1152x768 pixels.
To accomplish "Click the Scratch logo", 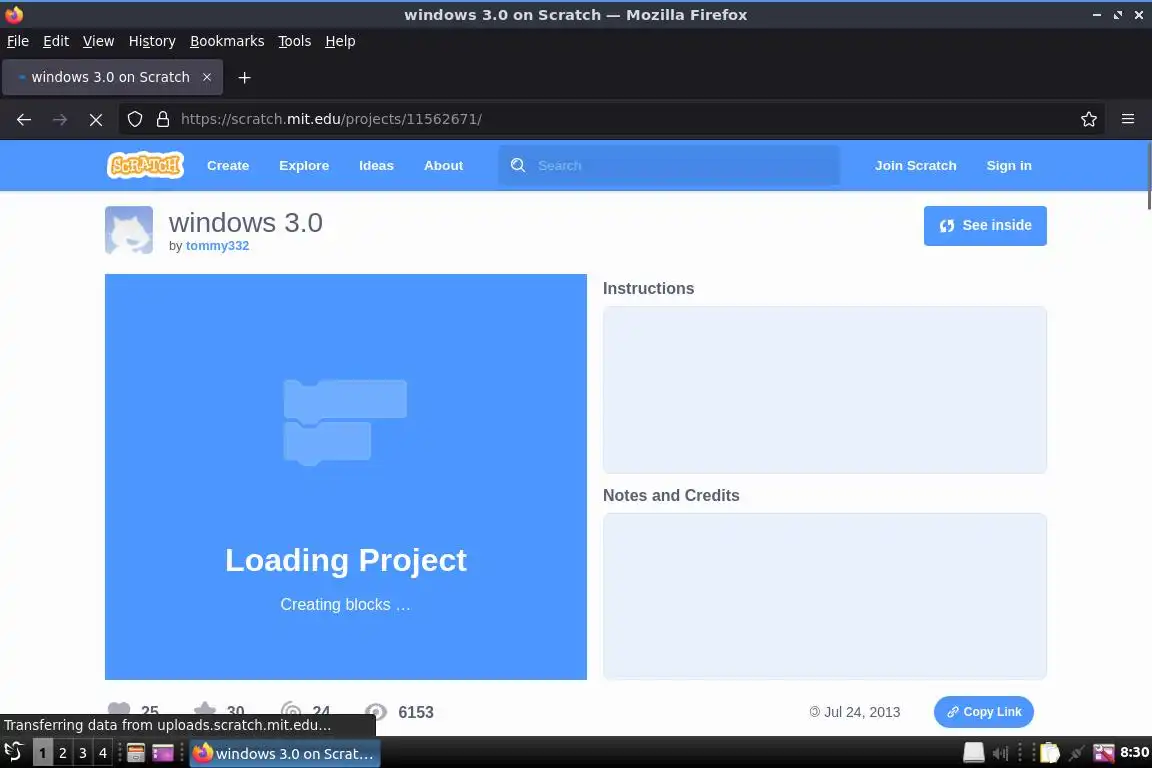I will coord(145,165).
